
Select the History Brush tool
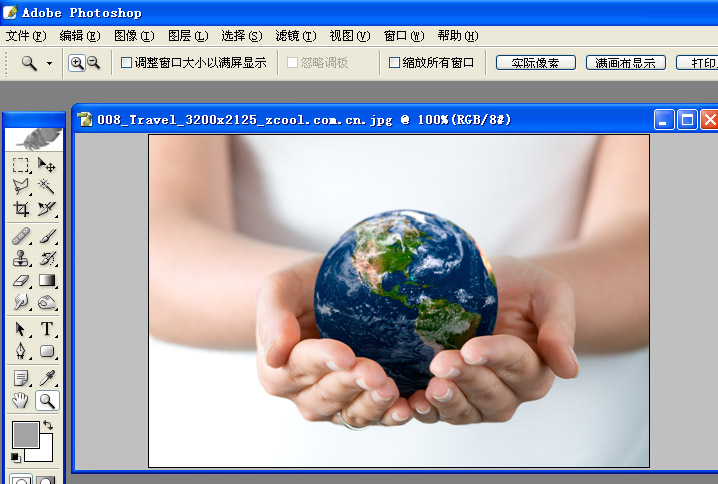47,258
